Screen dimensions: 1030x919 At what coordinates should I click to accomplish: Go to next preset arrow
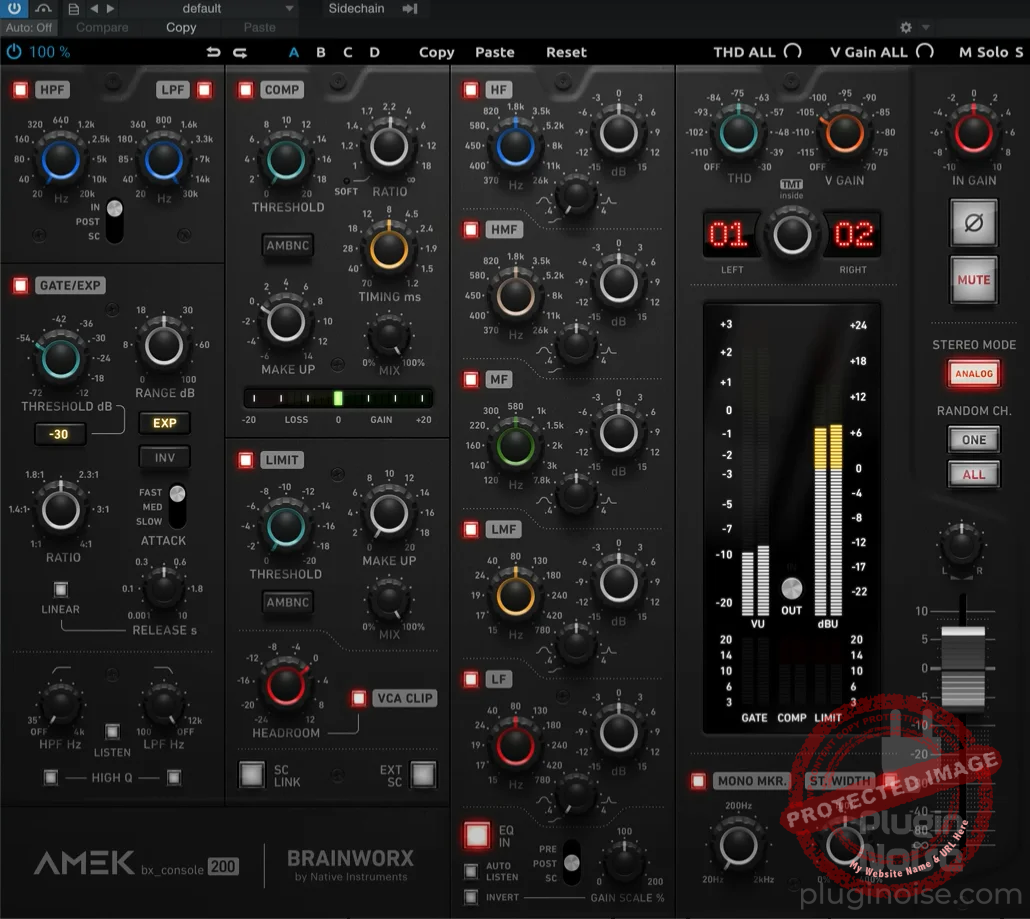point(110,9)
